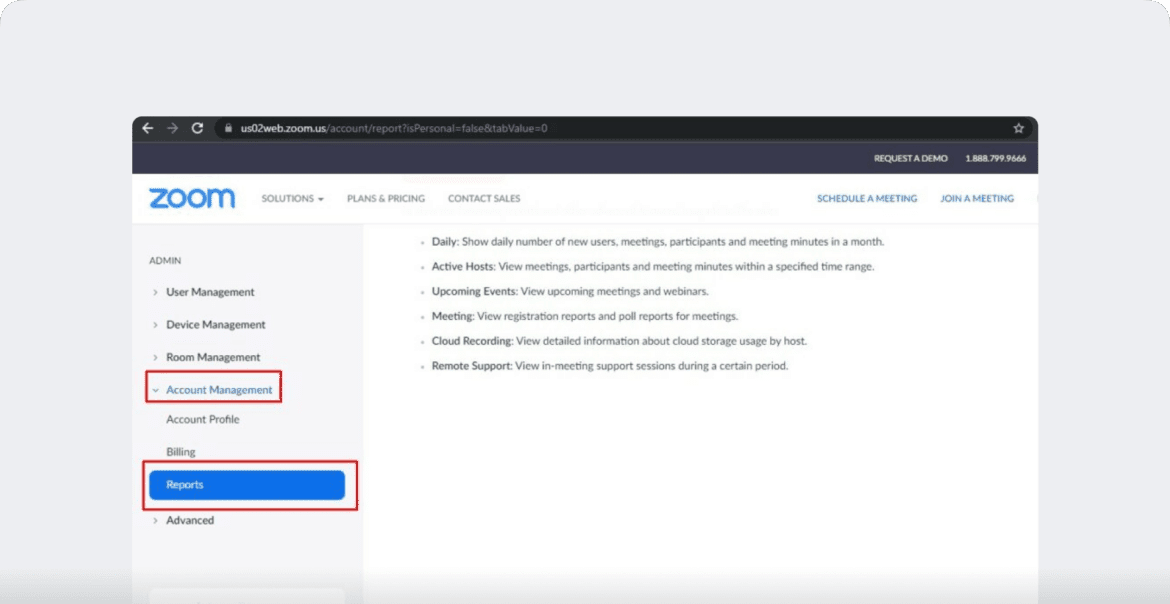Open Contact Sales

pyautogui.click(x=484, y=199)
